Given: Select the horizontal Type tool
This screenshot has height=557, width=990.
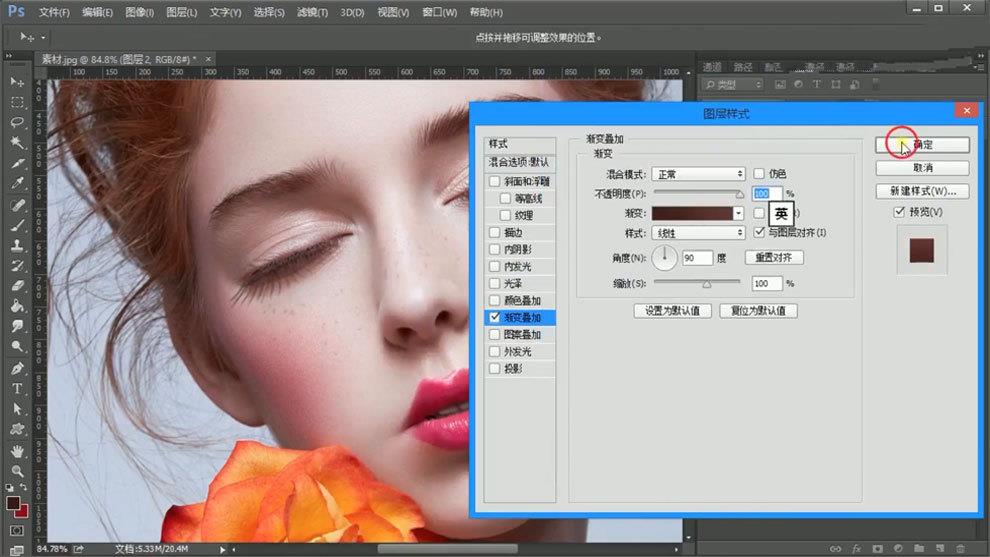Looking at the screenshot, I should coord(17,388).
